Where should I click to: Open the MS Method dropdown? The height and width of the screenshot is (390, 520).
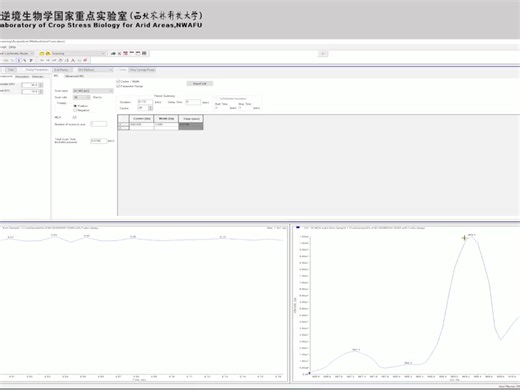[x=95, y=70]
